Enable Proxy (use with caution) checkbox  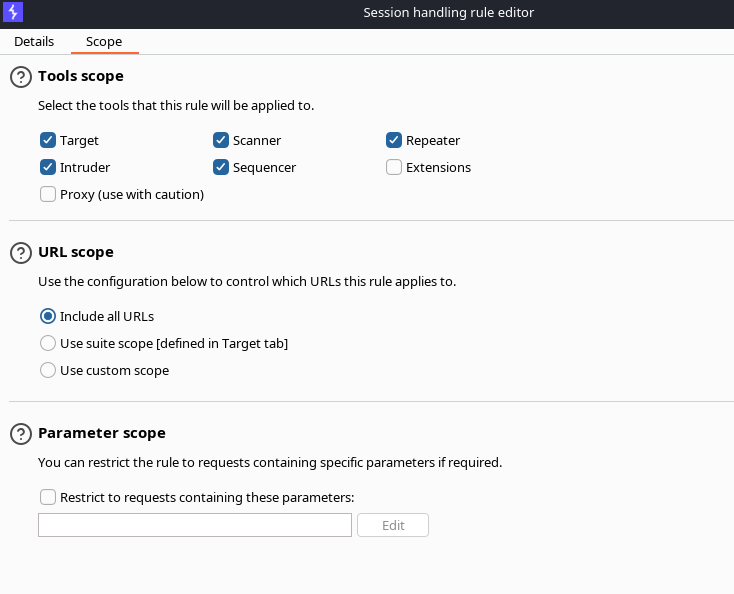click(48, 194)
